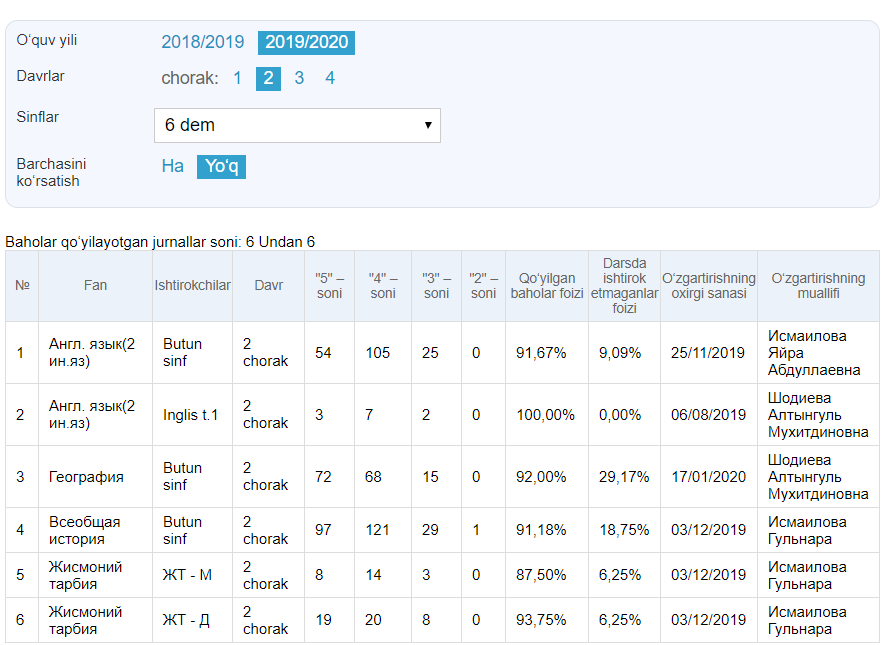Click the 91,67% grade percentage

(x=541, y=353)
